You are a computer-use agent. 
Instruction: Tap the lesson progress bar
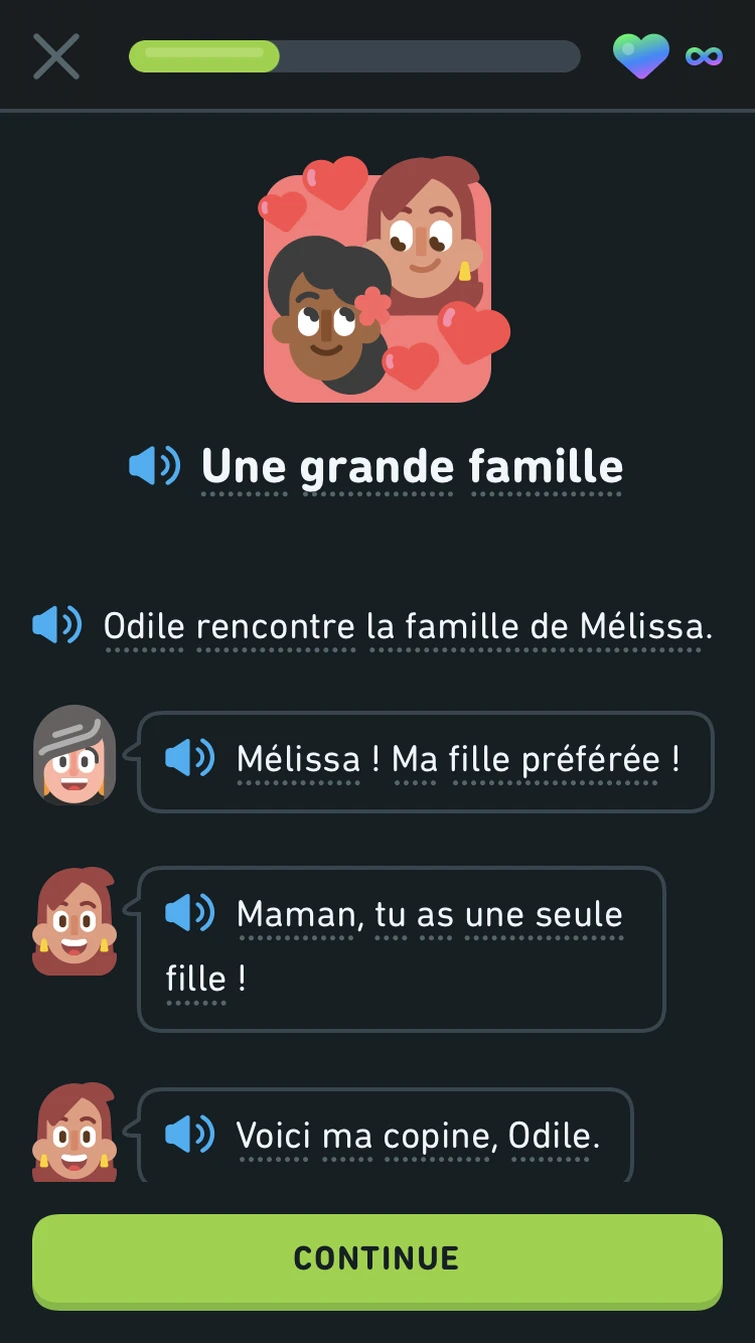coord(355,56)
